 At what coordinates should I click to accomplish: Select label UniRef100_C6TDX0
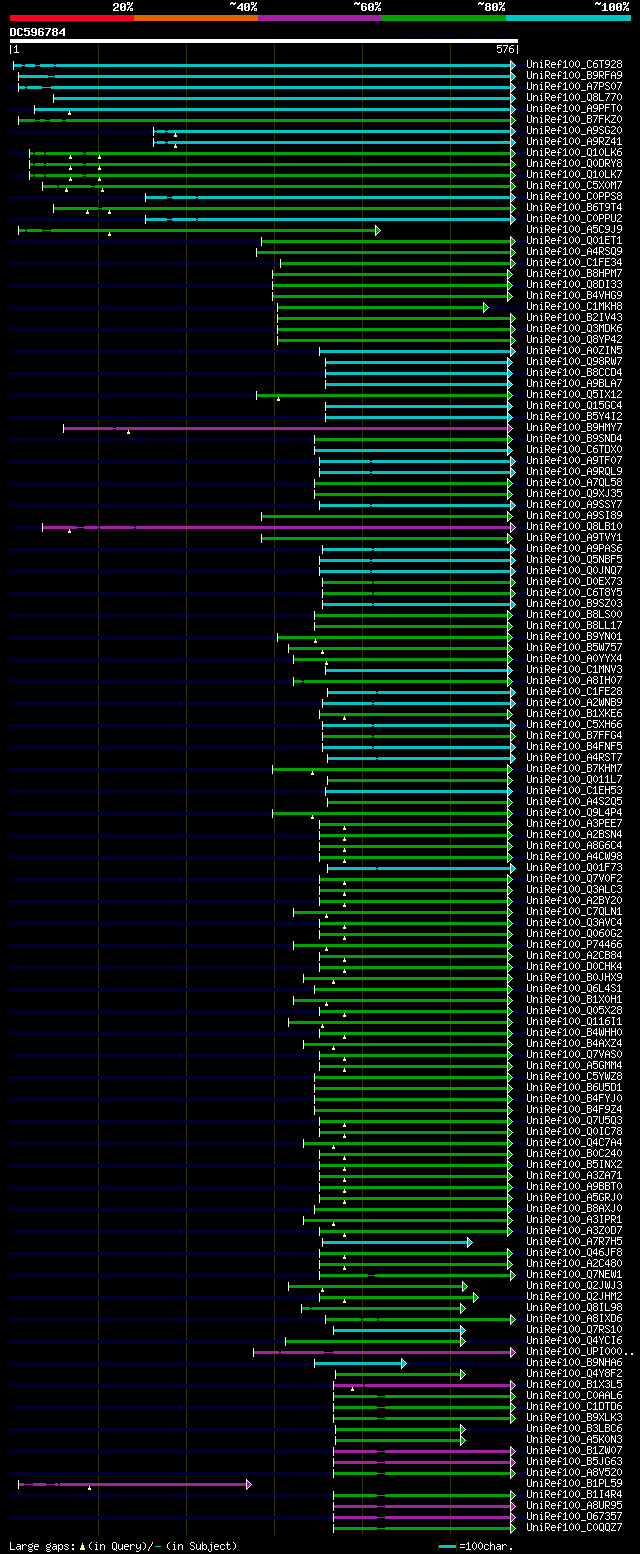click(x=574, y=450)
